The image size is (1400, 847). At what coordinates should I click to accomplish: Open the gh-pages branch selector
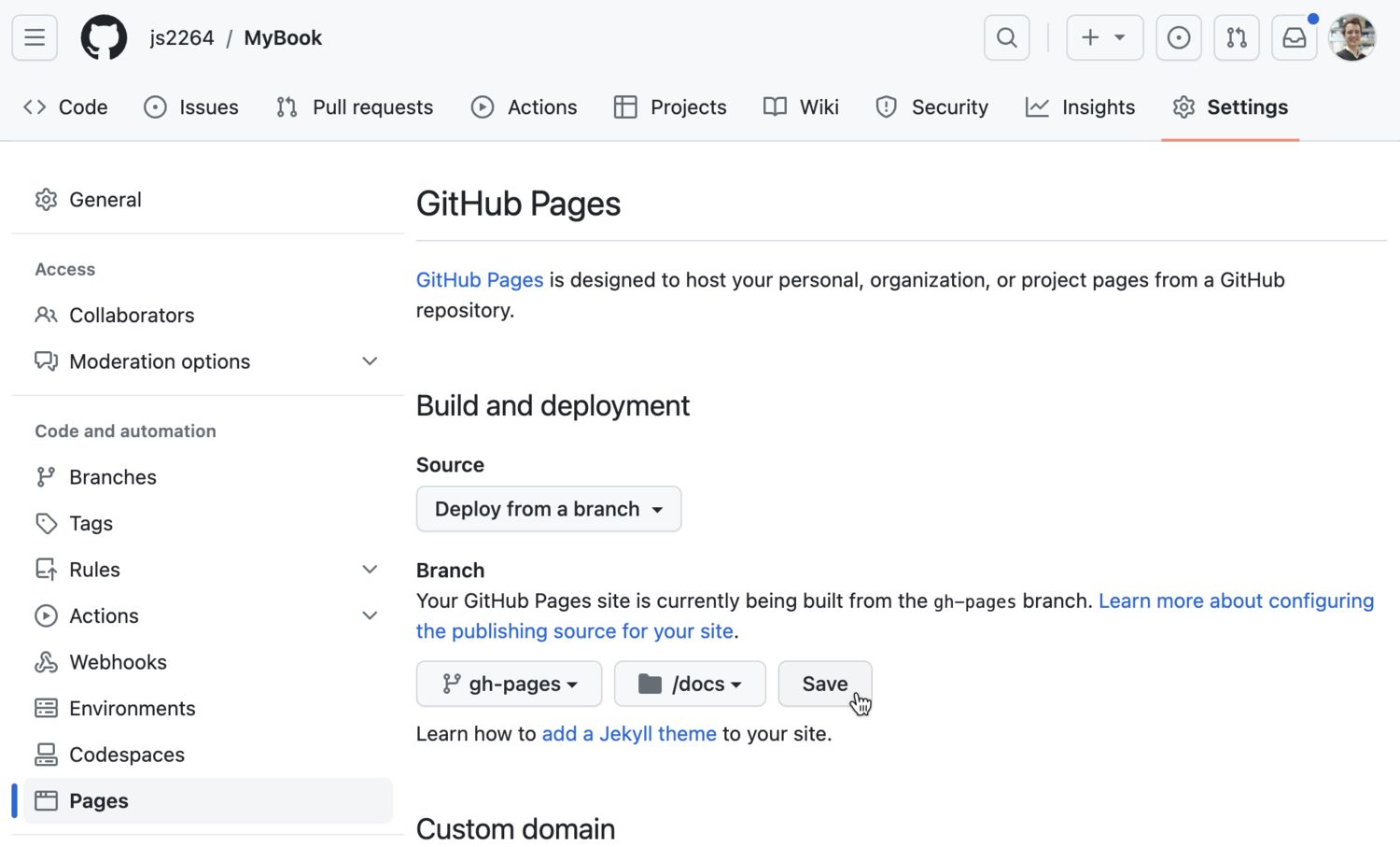[509, 685]
